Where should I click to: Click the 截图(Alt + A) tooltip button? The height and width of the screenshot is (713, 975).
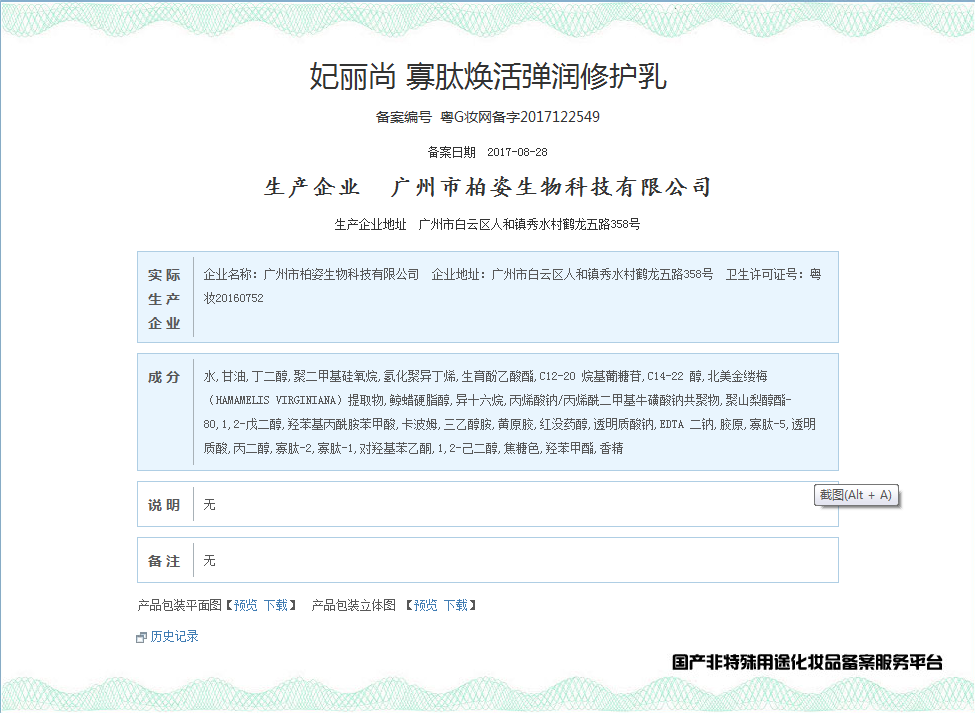856,495
